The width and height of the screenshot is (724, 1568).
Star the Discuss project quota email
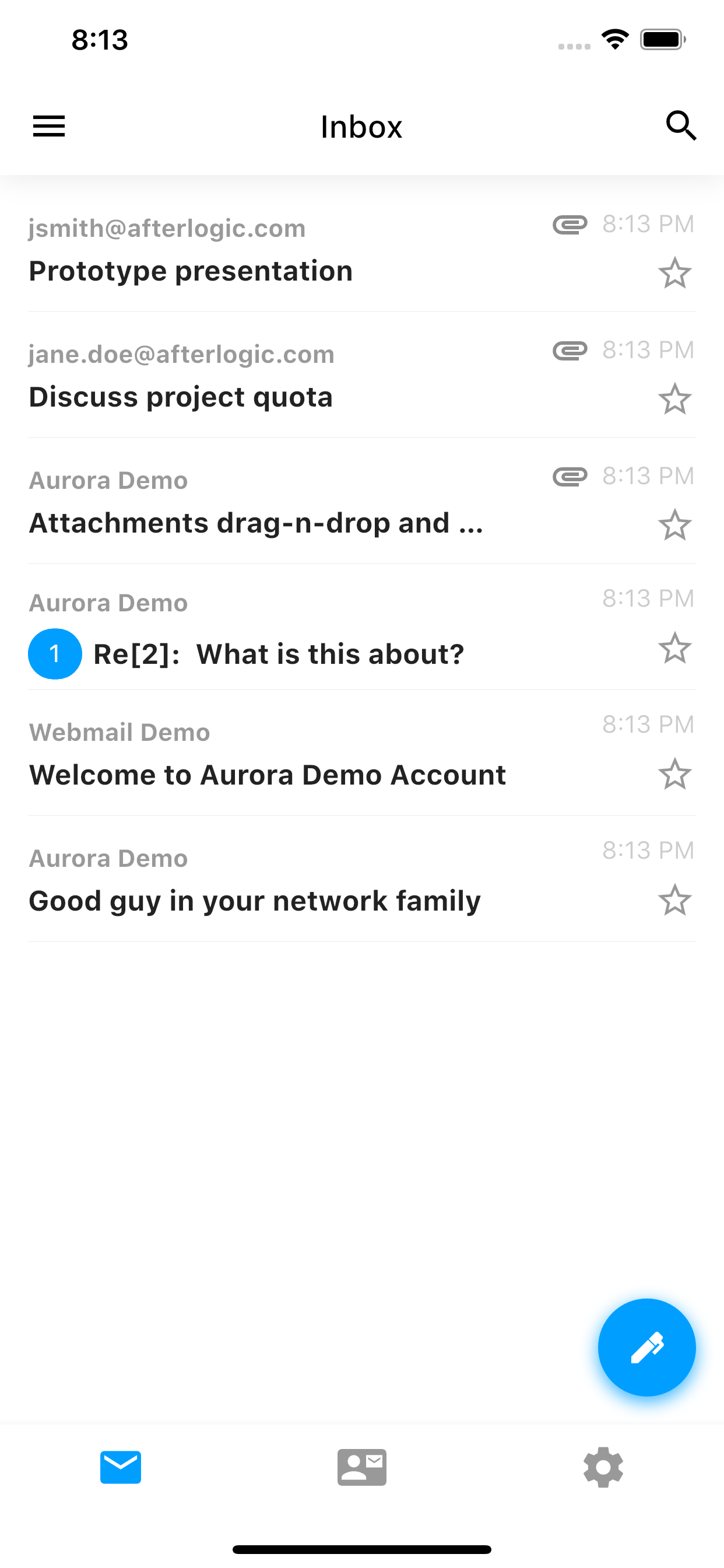674,398
